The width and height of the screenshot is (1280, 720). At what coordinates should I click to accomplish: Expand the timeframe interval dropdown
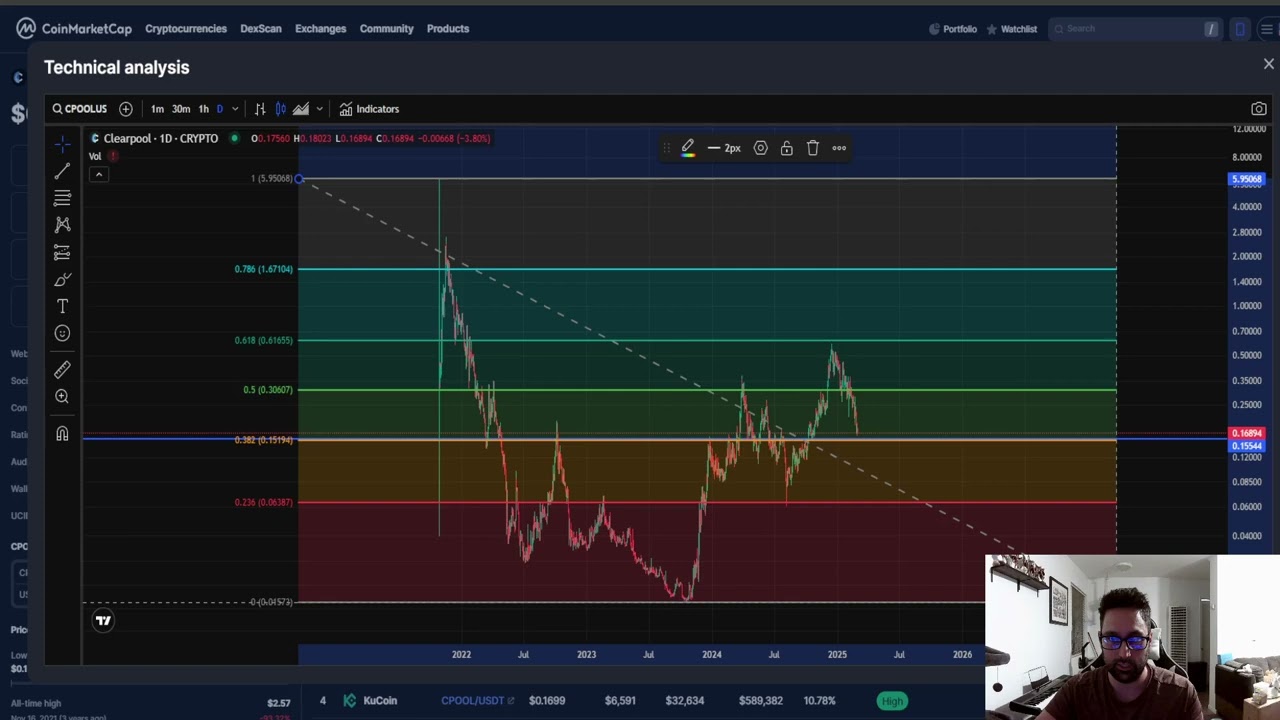click(235, 109)
